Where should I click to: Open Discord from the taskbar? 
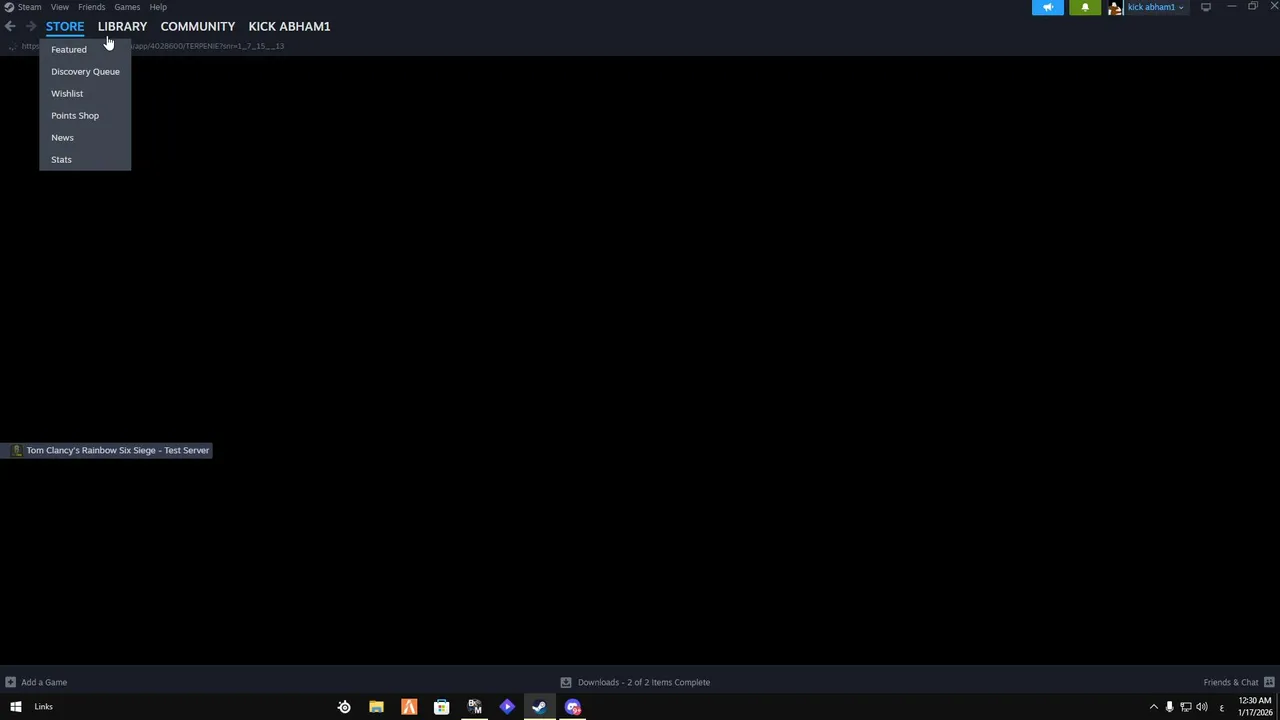click(572, 707)
